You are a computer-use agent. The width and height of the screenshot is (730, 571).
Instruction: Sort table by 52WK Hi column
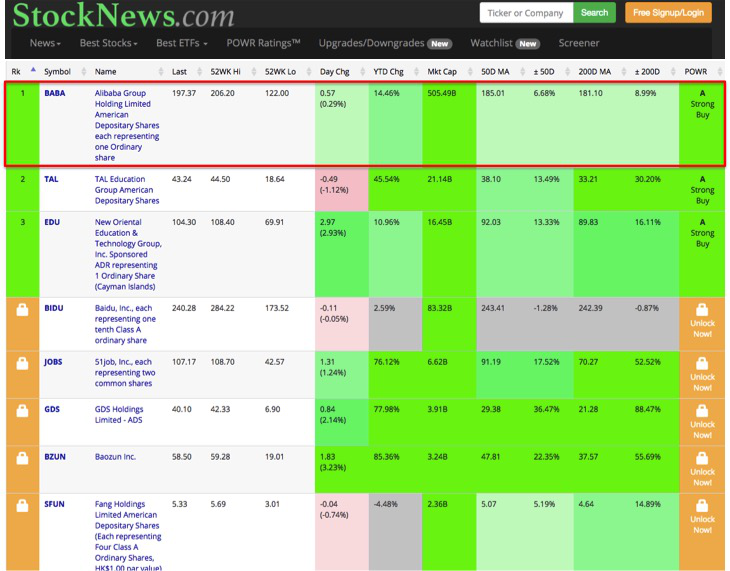click(233, 71)
